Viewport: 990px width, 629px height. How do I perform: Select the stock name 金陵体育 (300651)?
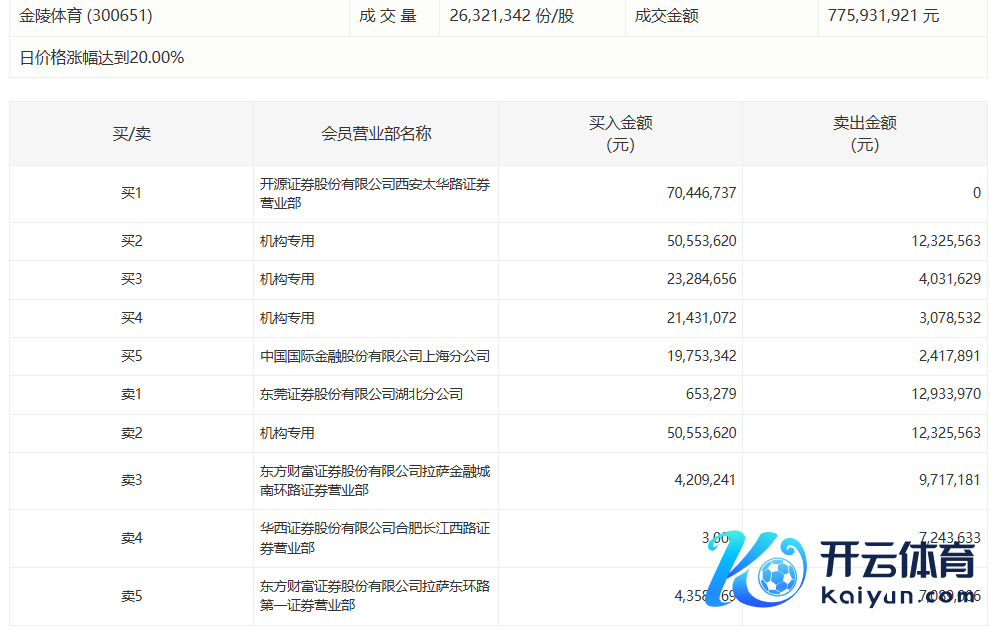tap(86, 16)
